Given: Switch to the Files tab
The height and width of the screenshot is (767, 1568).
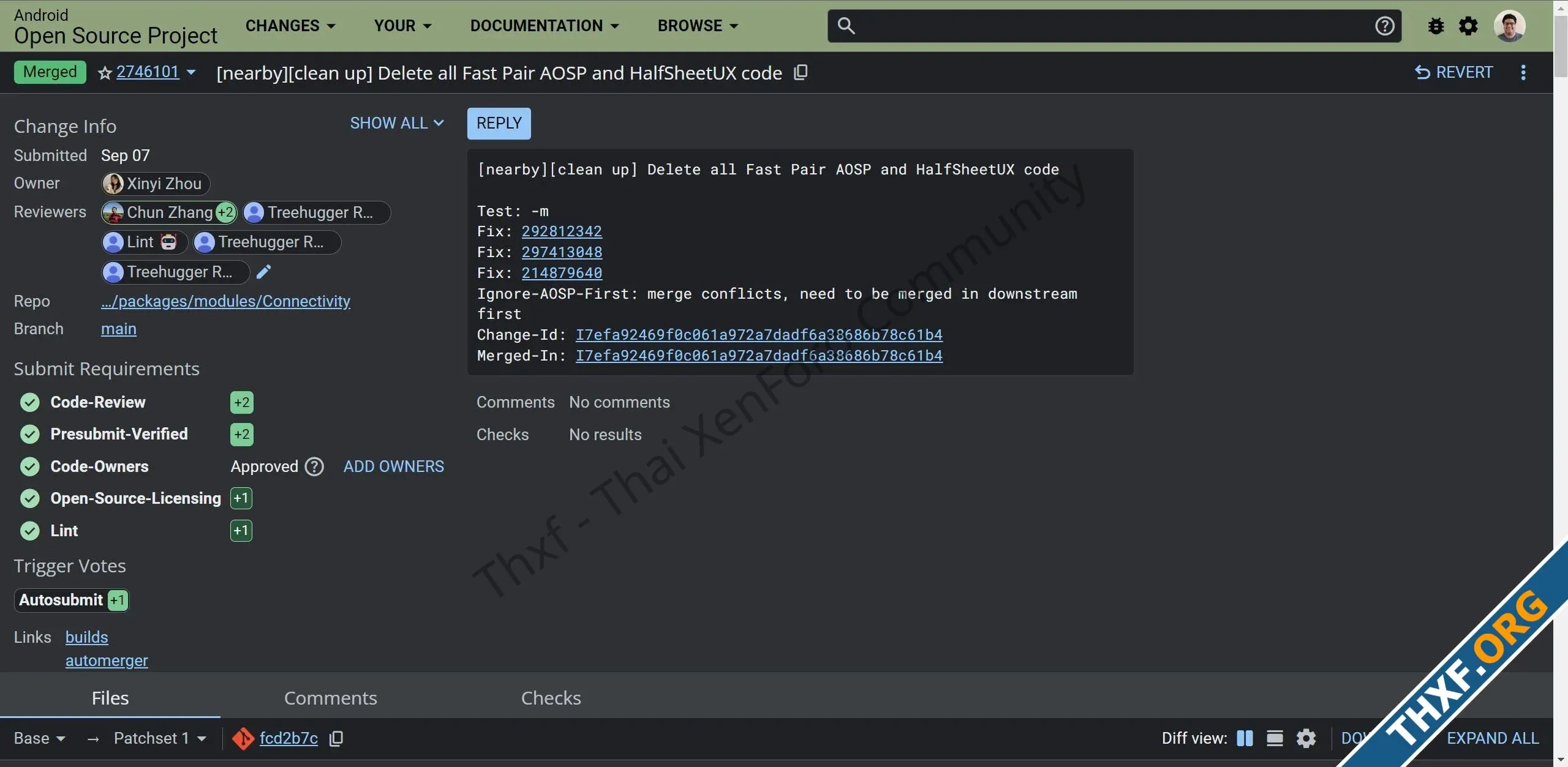Looking at the screenshot, I should (110, 698).
